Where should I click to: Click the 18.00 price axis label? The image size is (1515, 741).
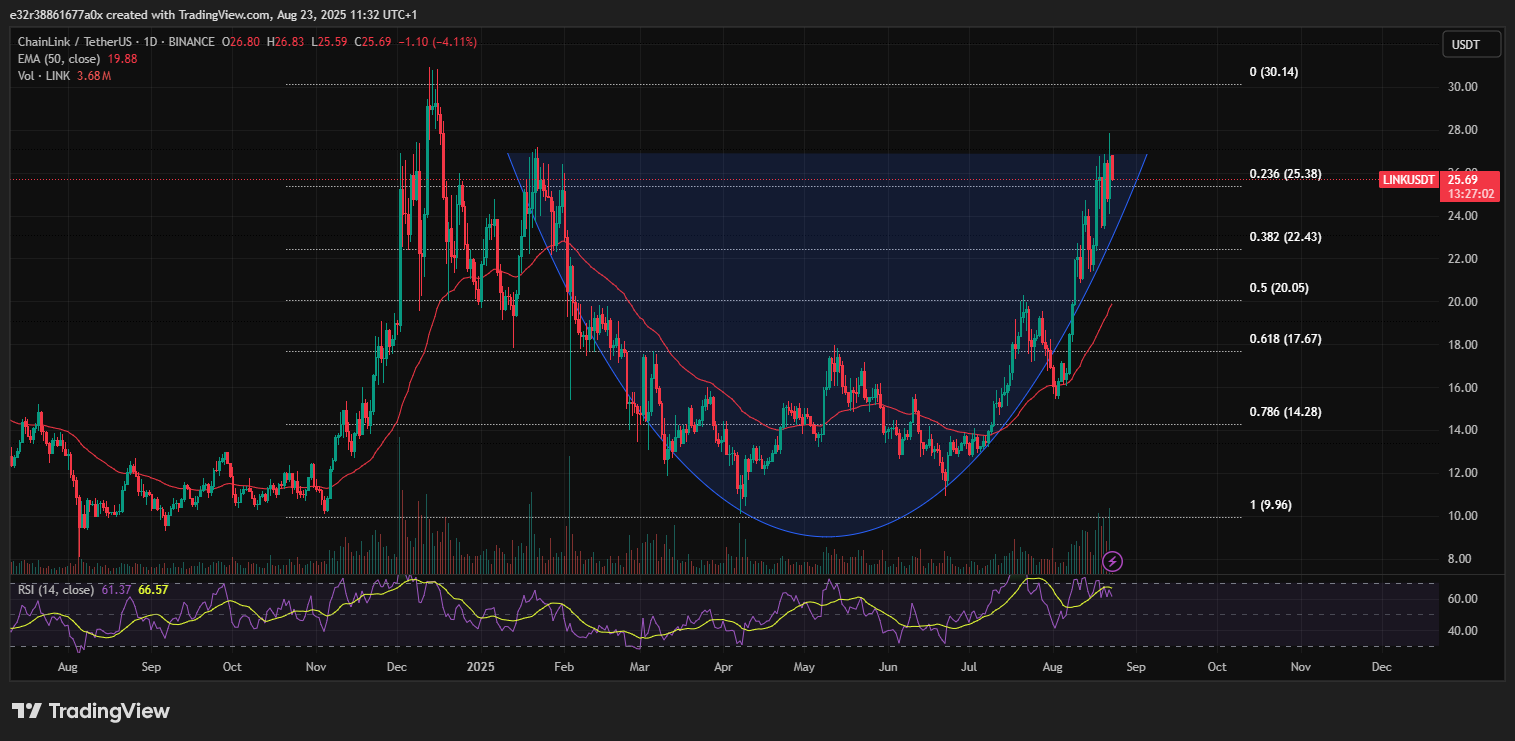(x=1464, y=345)
